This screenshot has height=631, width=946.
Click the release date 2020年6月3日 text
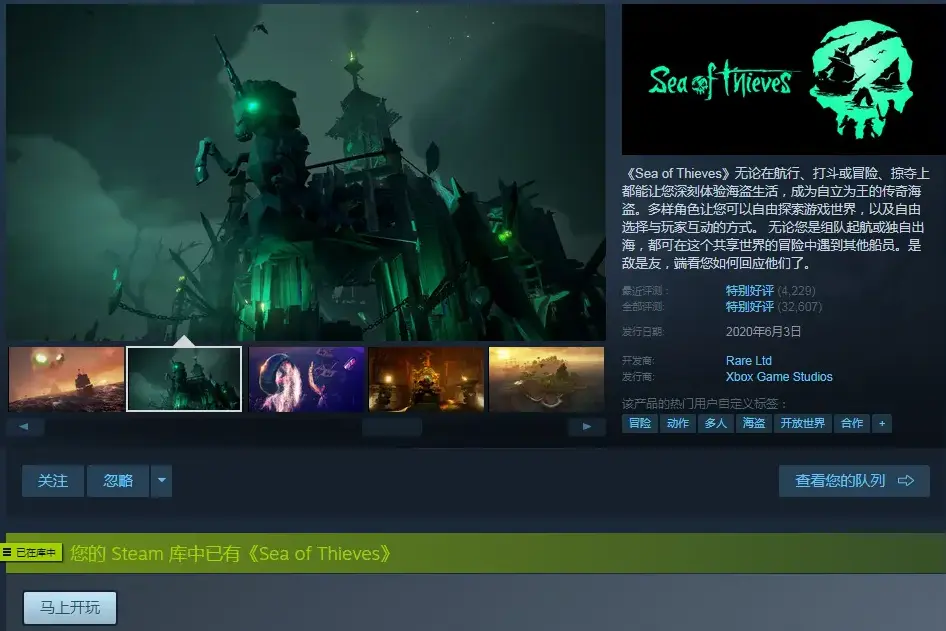click(x=763, y=332)
